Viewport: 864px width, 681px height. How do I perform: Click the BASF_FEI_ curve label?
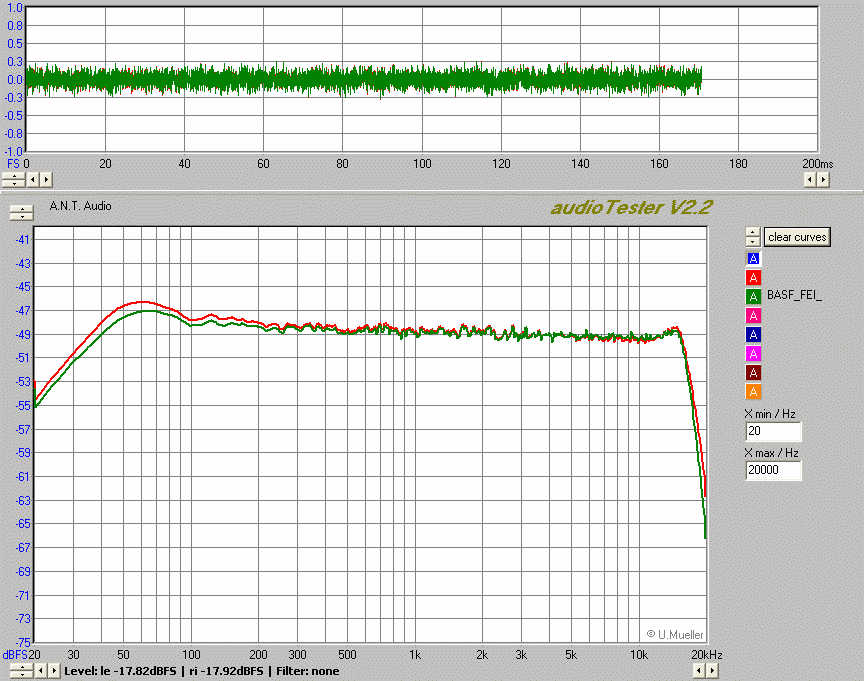[794, 295]
